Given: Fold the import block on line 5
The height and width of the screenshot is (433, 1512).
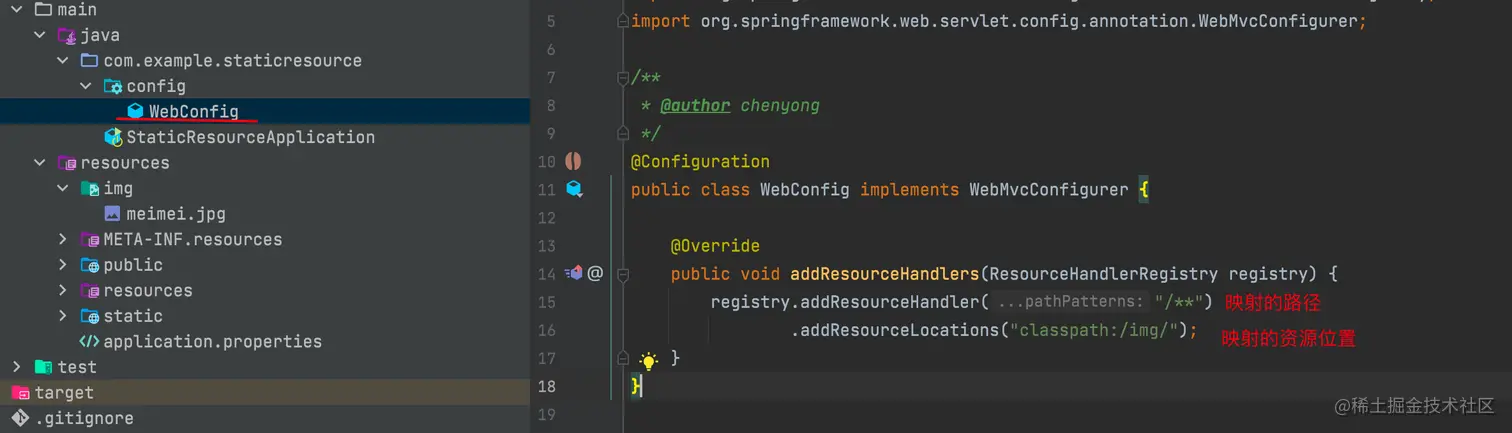Looking at the screenshot, I should click(622, 21).
